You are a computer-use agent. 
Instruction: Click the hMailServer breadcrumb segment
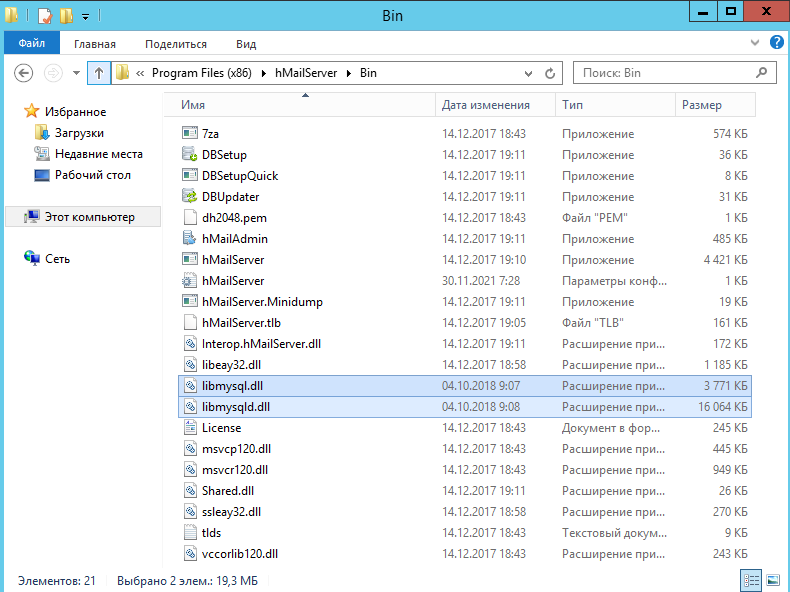pos(306,73)
